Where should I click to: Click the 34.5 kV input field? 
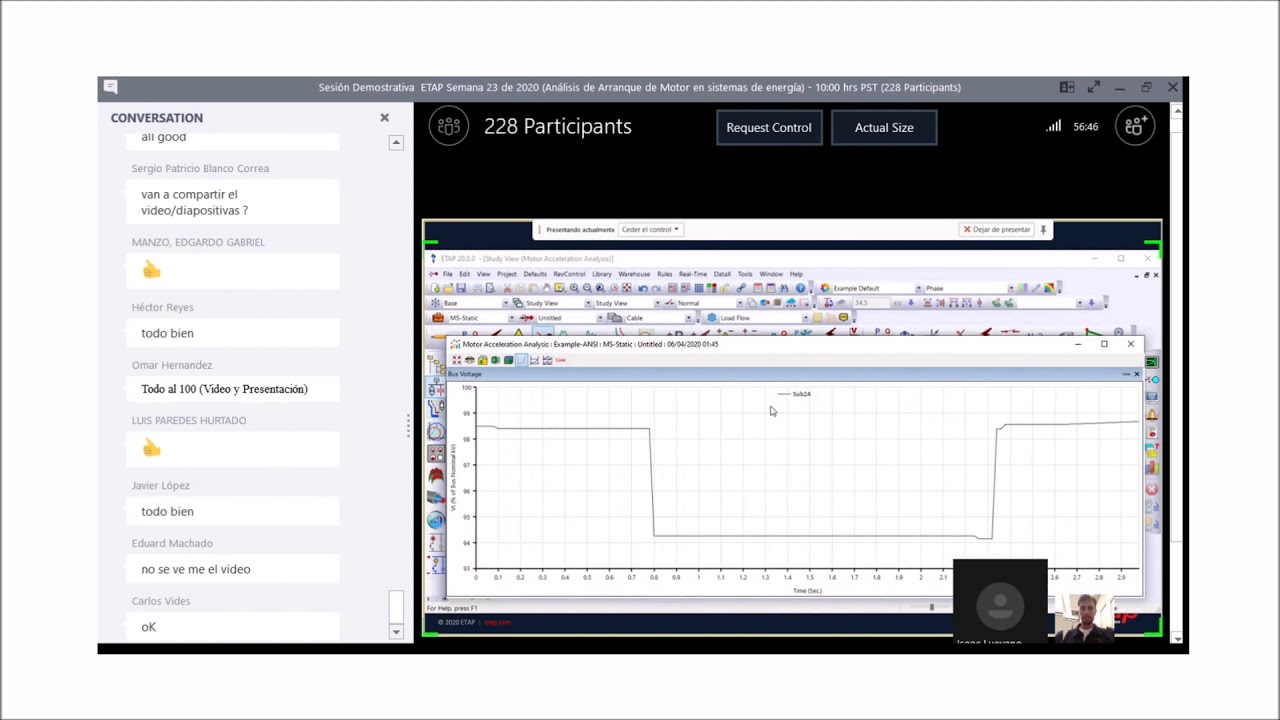pyautogui.click(x=871, y=303)
